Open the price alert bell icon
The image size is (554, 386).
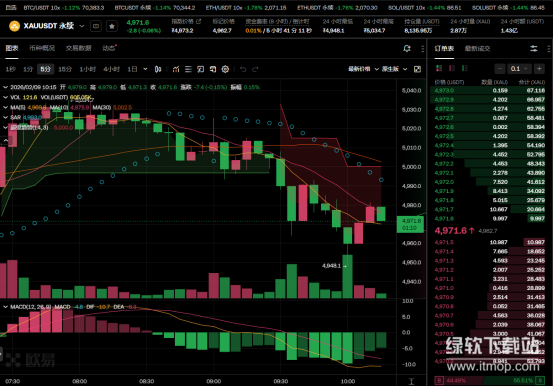click(x=407, y=49)
